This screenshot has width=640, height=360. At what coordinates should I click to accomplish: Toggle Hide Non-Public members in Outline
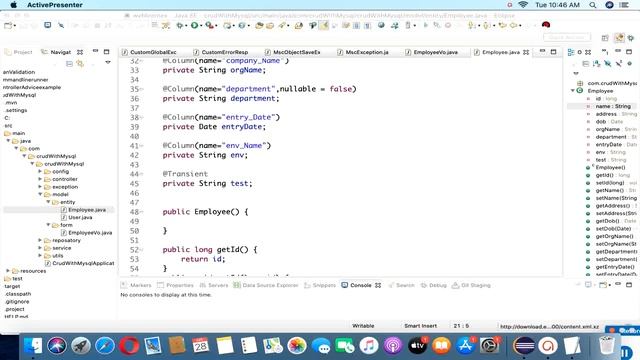pos(629,64)
